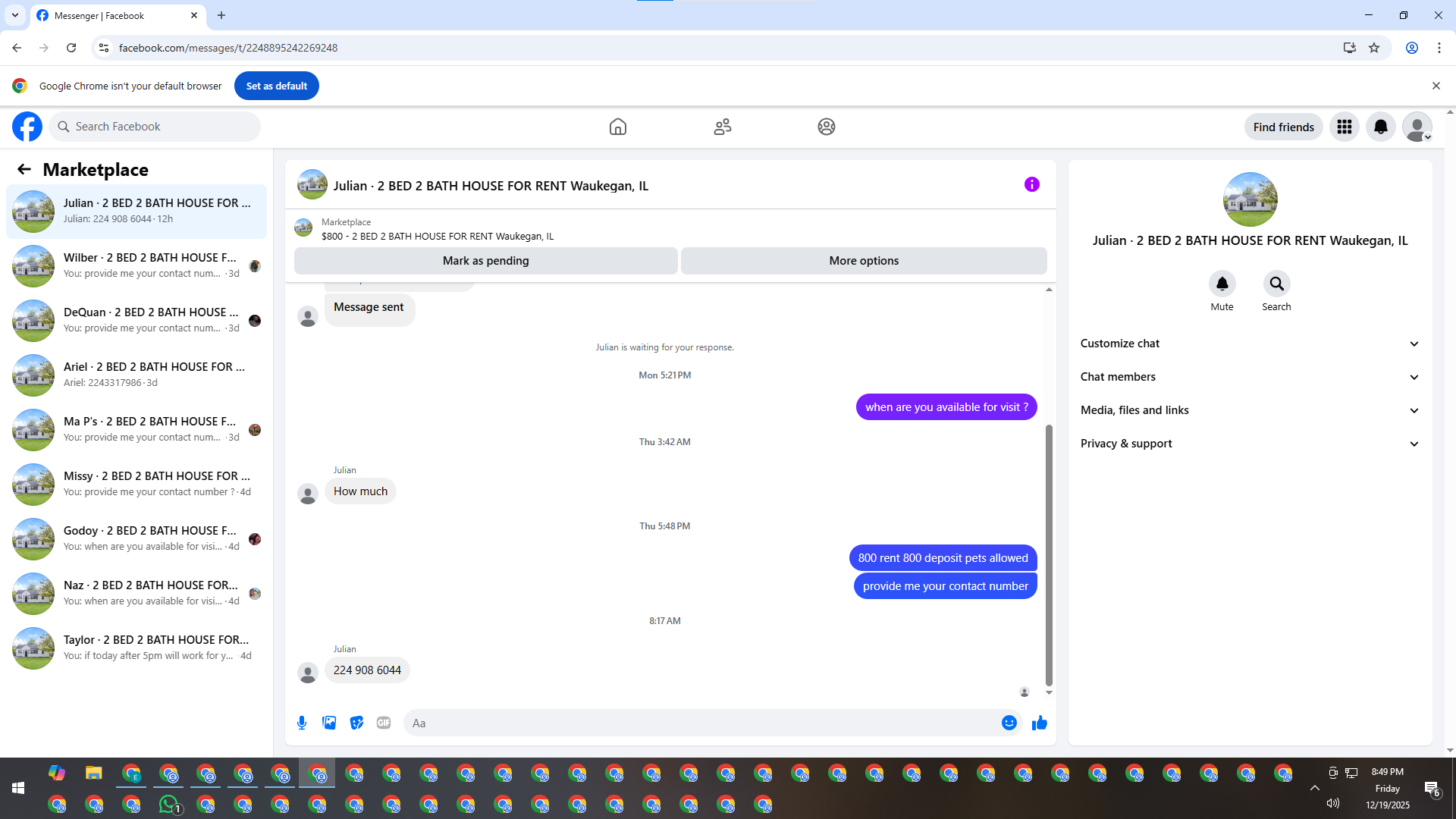1456x819 pixels.
Task: Open the Friends tab in navigation
Action: 722,127
